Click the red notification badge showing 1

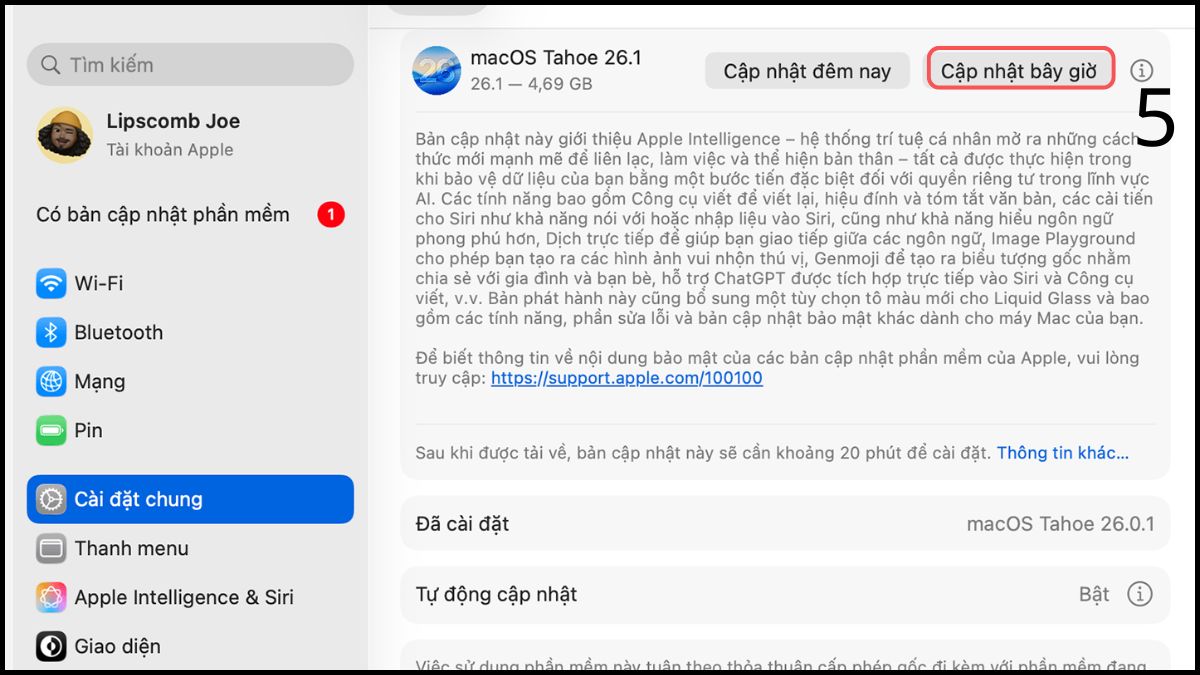tap(330, 214)
